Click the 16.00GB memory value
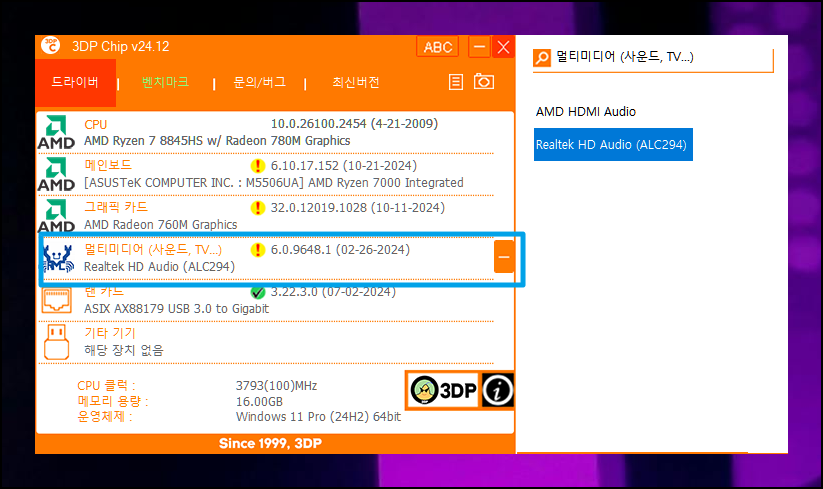 click(x=259, y=401)
